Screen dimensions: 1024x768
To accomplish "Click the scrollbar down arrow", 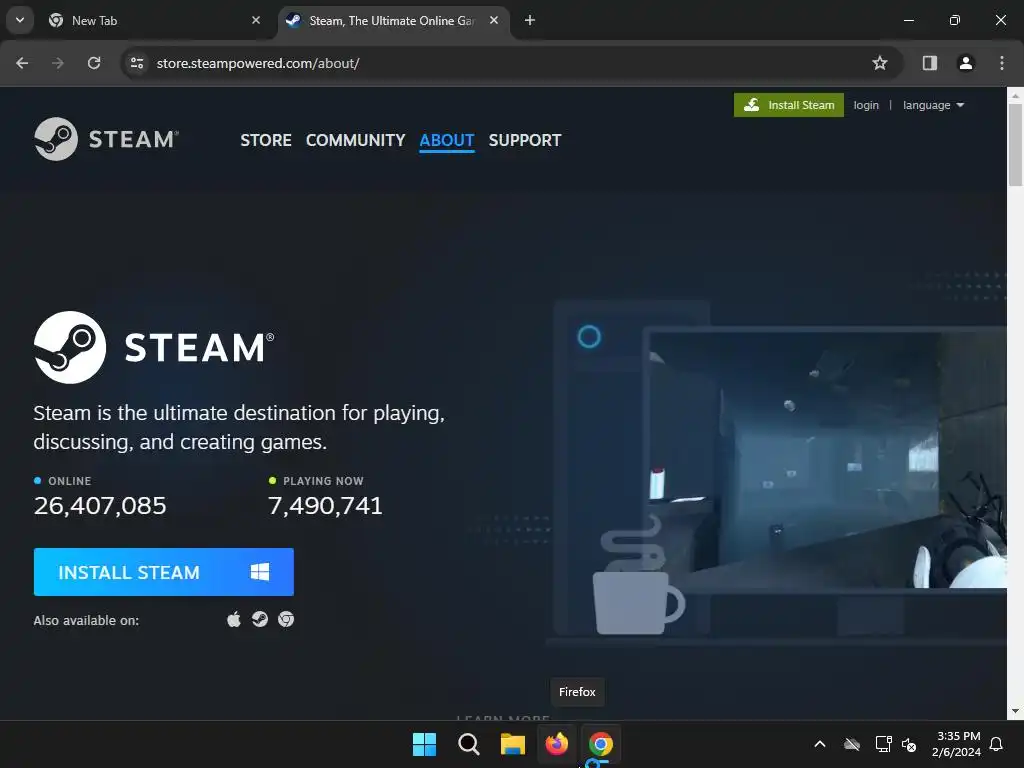I will tap(1016, 711).
